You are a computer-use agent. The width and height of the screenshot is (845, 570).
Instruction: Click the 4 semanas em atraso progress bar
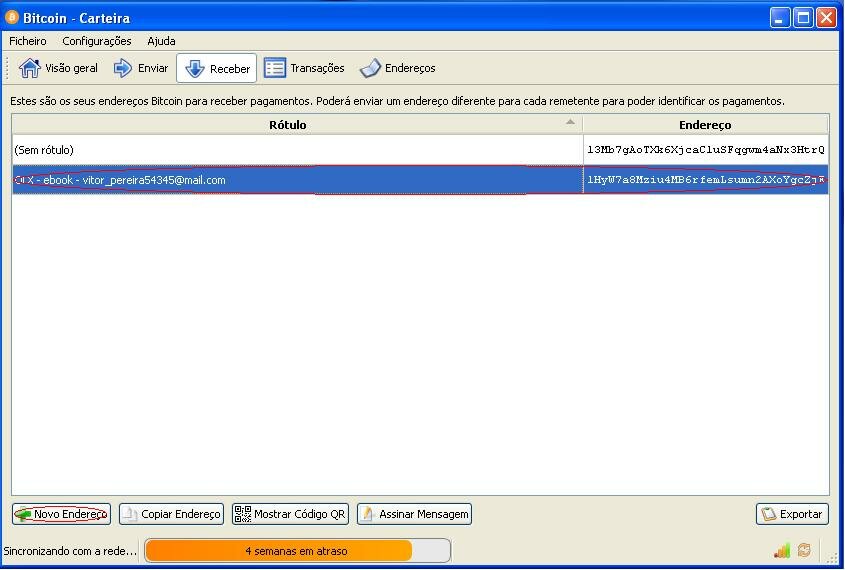tap(297, 551)
